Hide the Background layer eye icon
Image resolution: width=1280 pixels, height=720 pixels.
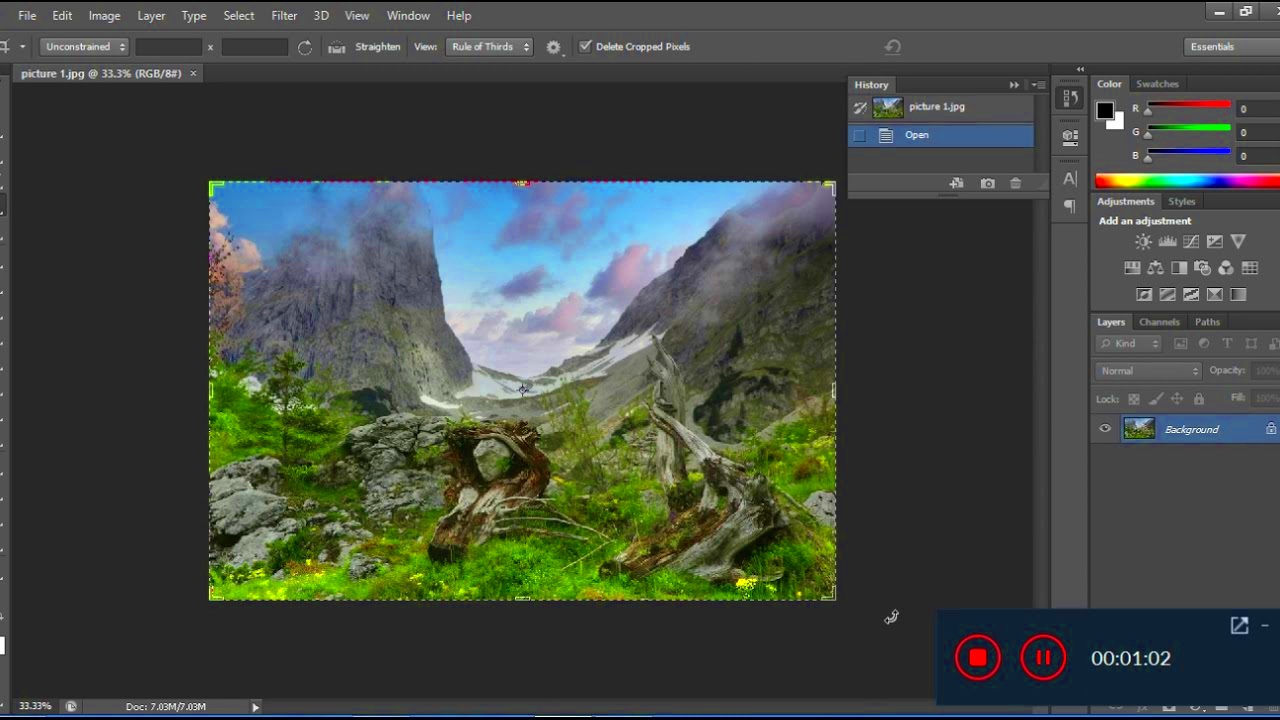tap(1105, 429)
